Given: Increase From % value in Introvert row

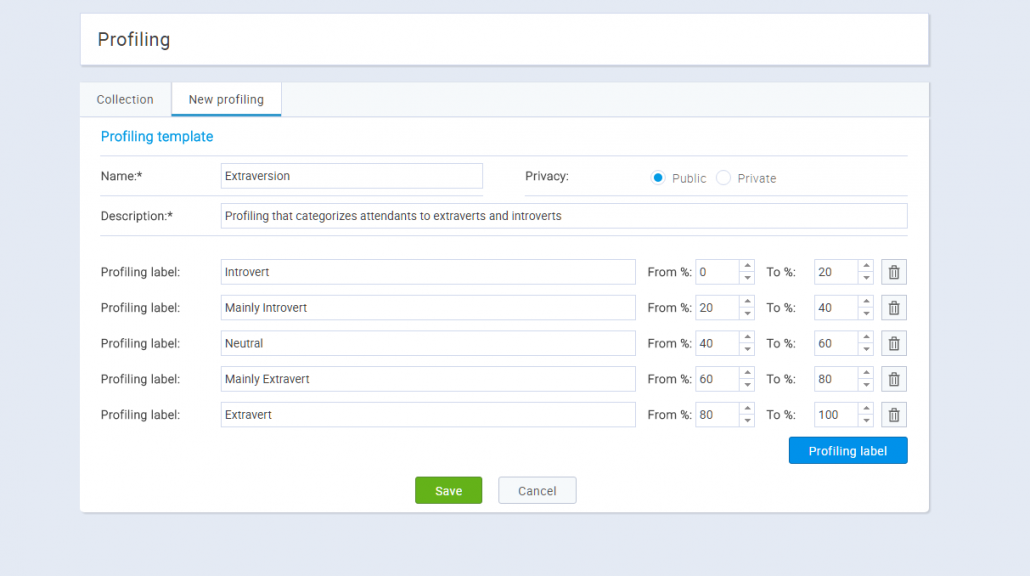Looking at the screenshot, I should pos(747,266).
